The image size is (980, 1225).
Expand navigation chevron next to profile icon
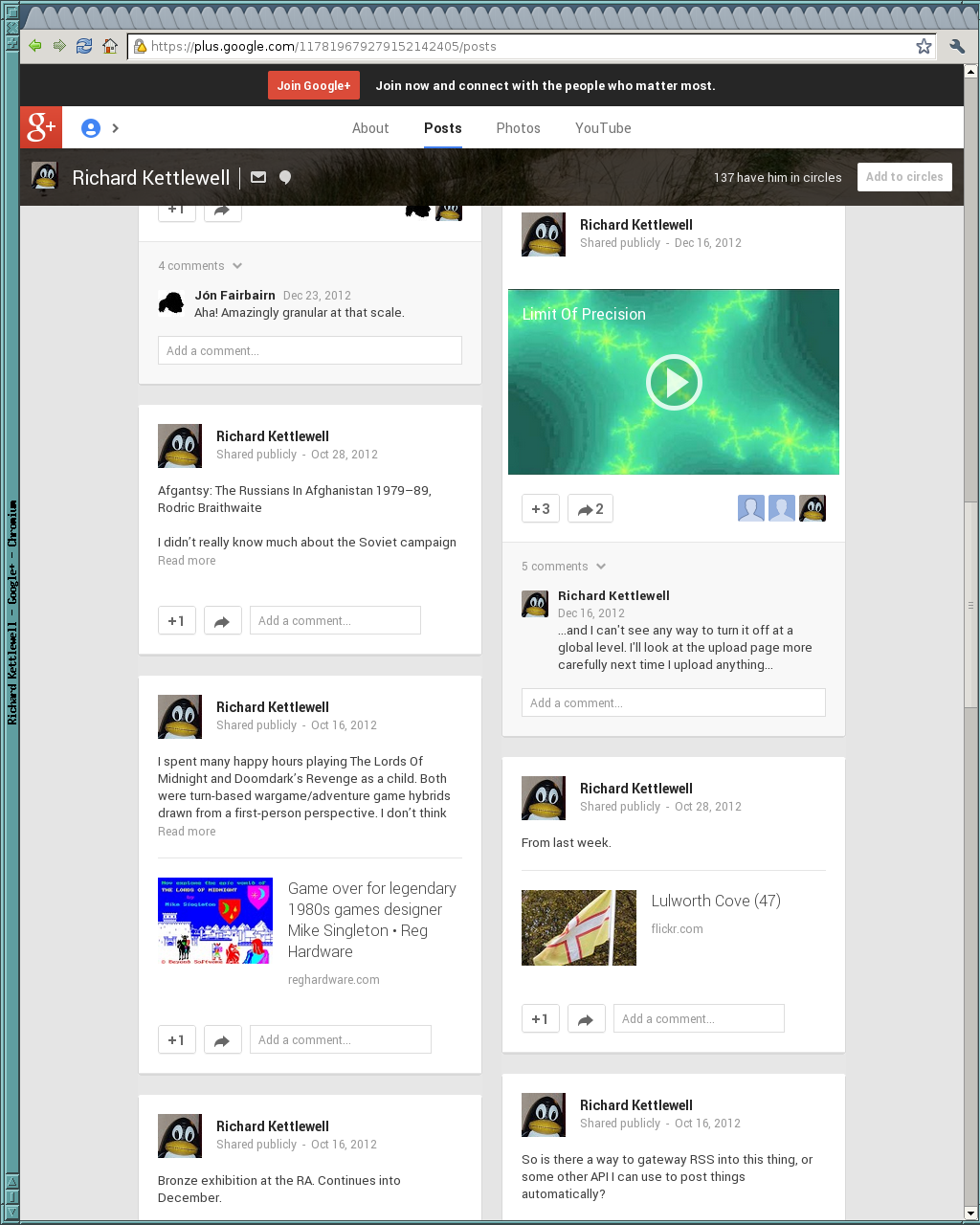[x=116, y=128]
